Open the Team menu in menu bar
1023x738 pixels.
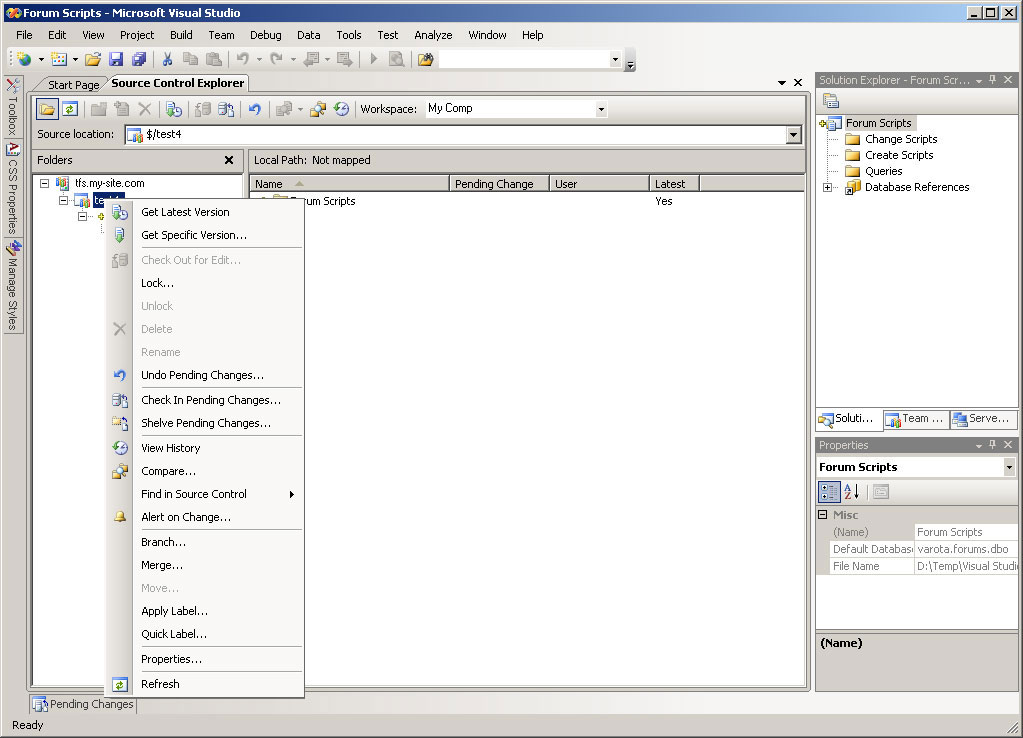(x=221, y=35)
